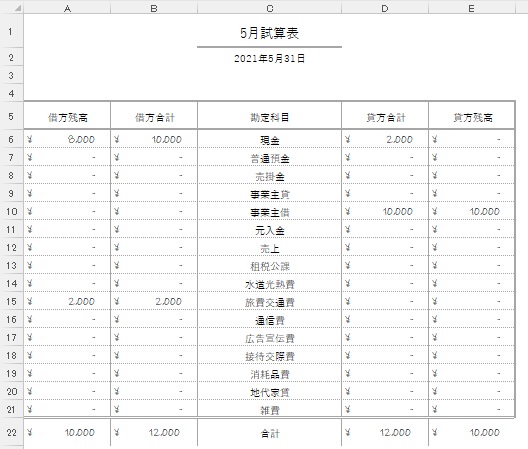
Task: Select the 売上 account cell
Action: pyautogui.click(x=269, y=247)
